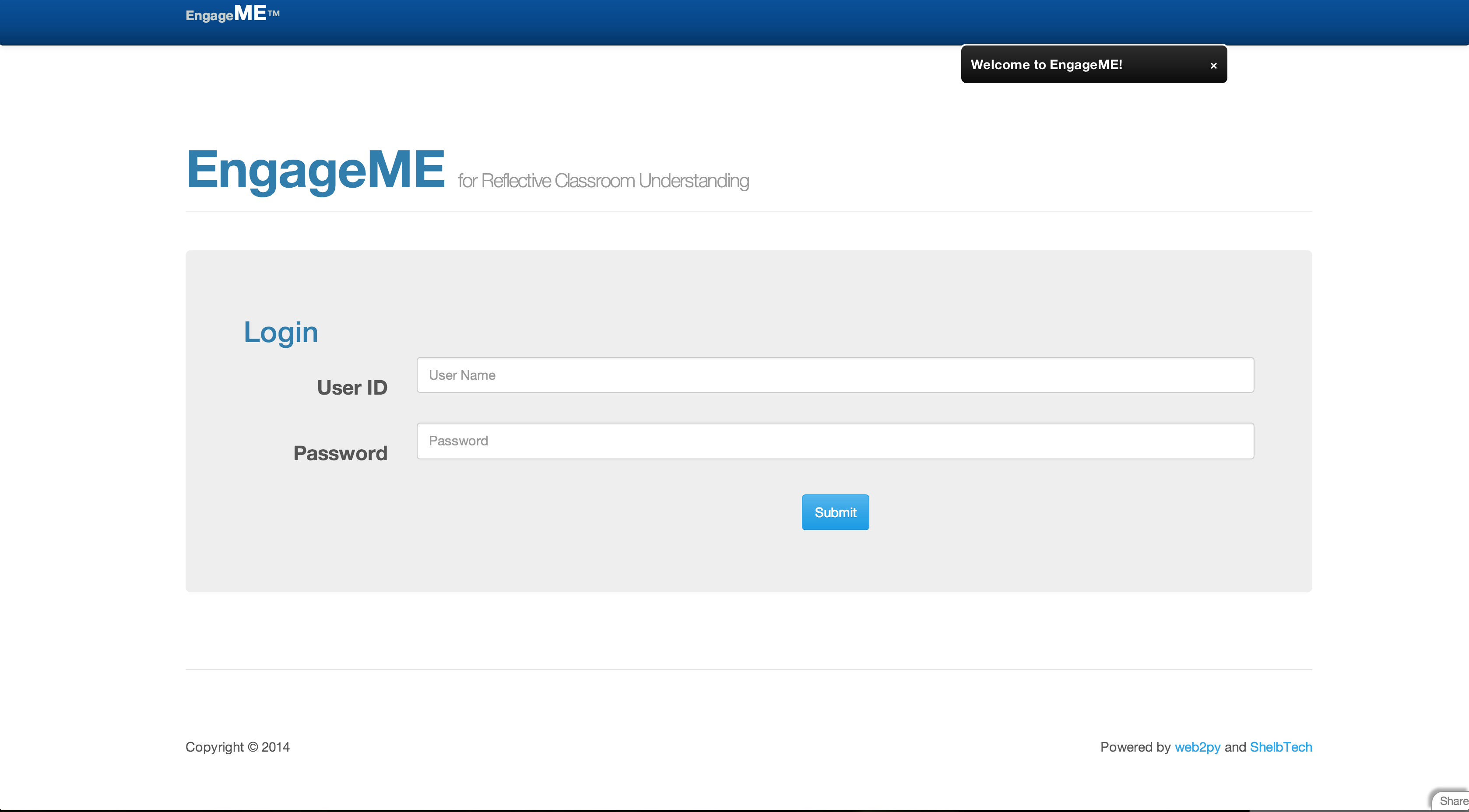Dismiss the Welcome to EngageME notification

(1213, 66)
